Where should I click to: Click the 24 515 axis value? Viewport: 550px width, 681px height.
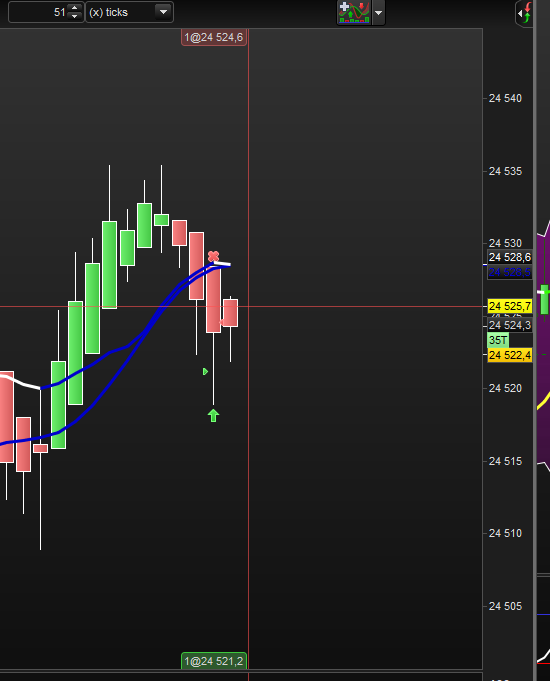click(505, 461)
